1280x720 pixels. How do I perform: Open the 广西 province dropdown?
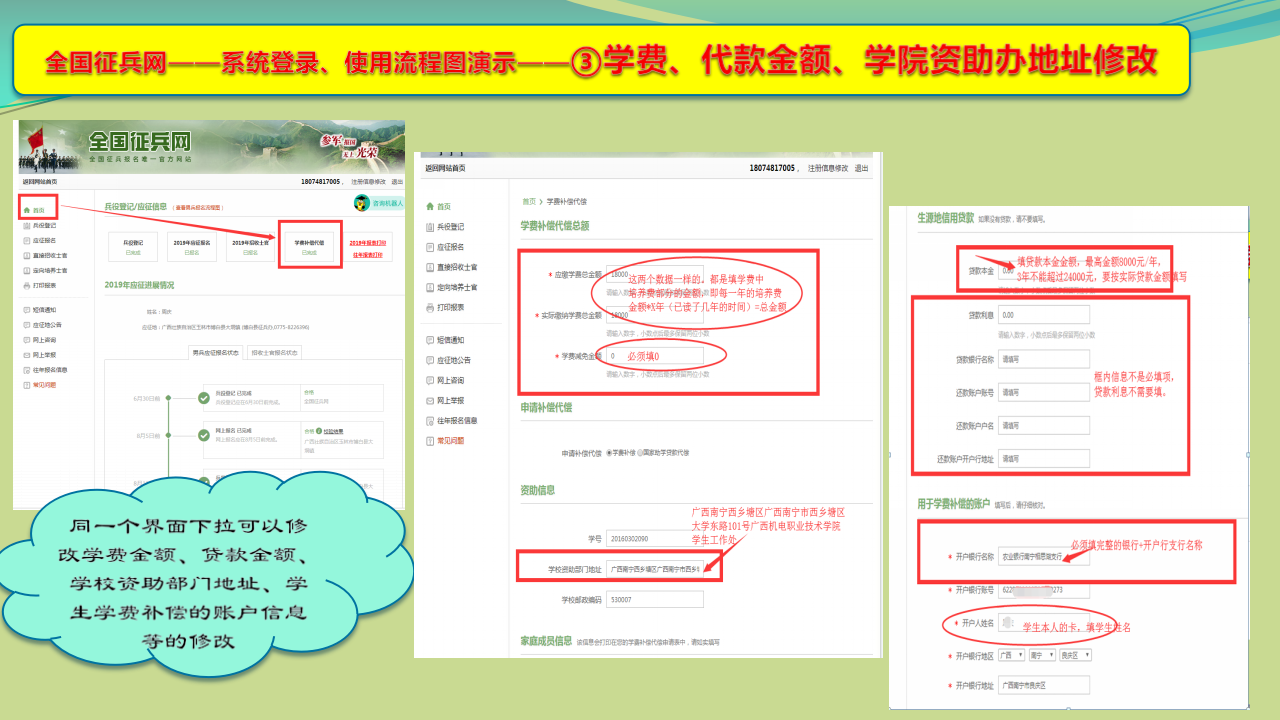1010,655
